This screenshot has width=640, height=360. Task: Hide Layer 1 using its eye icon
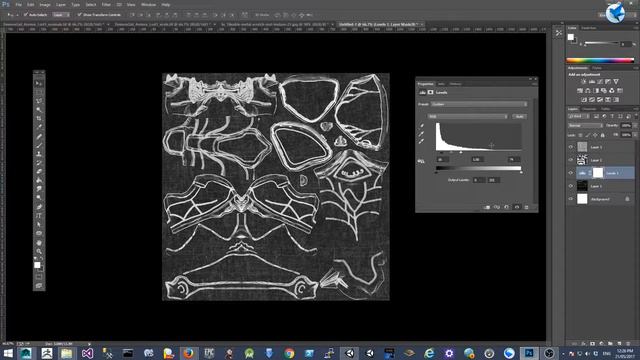point(571,186)
